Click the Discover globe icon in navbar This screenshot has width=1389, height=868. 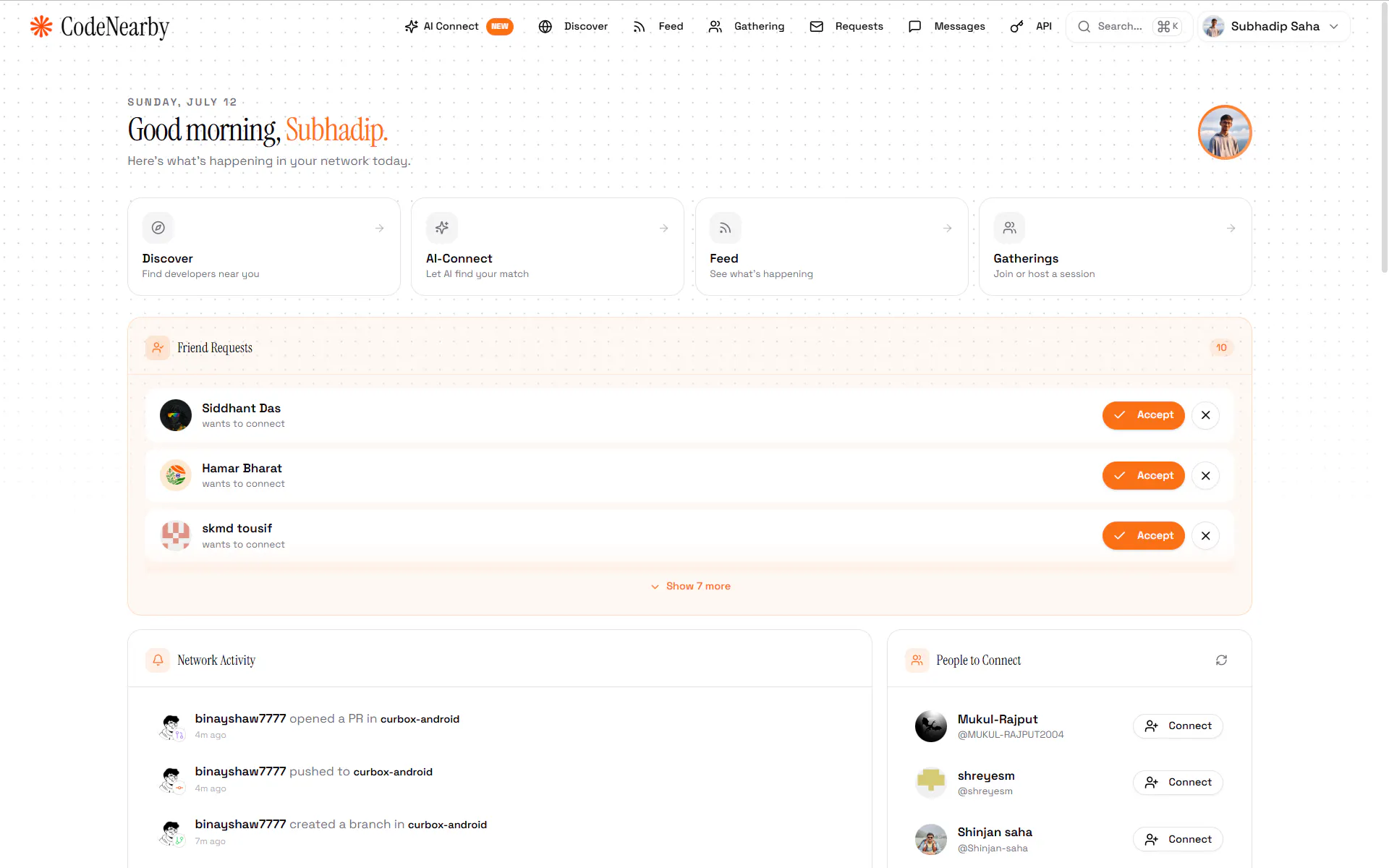545,27
